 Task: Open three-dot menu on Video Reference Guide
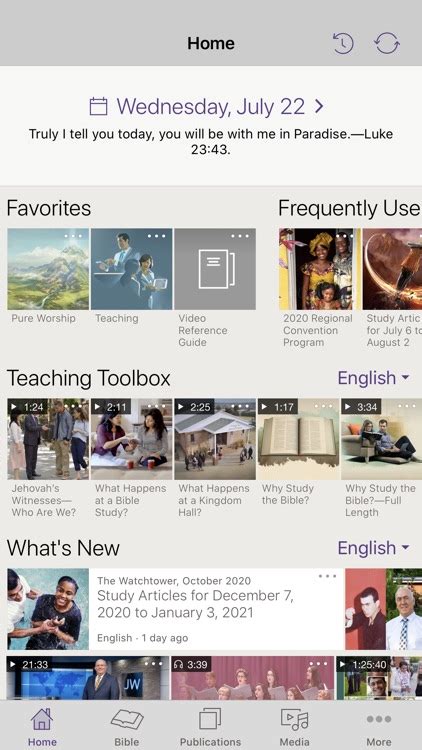point(240,236)
